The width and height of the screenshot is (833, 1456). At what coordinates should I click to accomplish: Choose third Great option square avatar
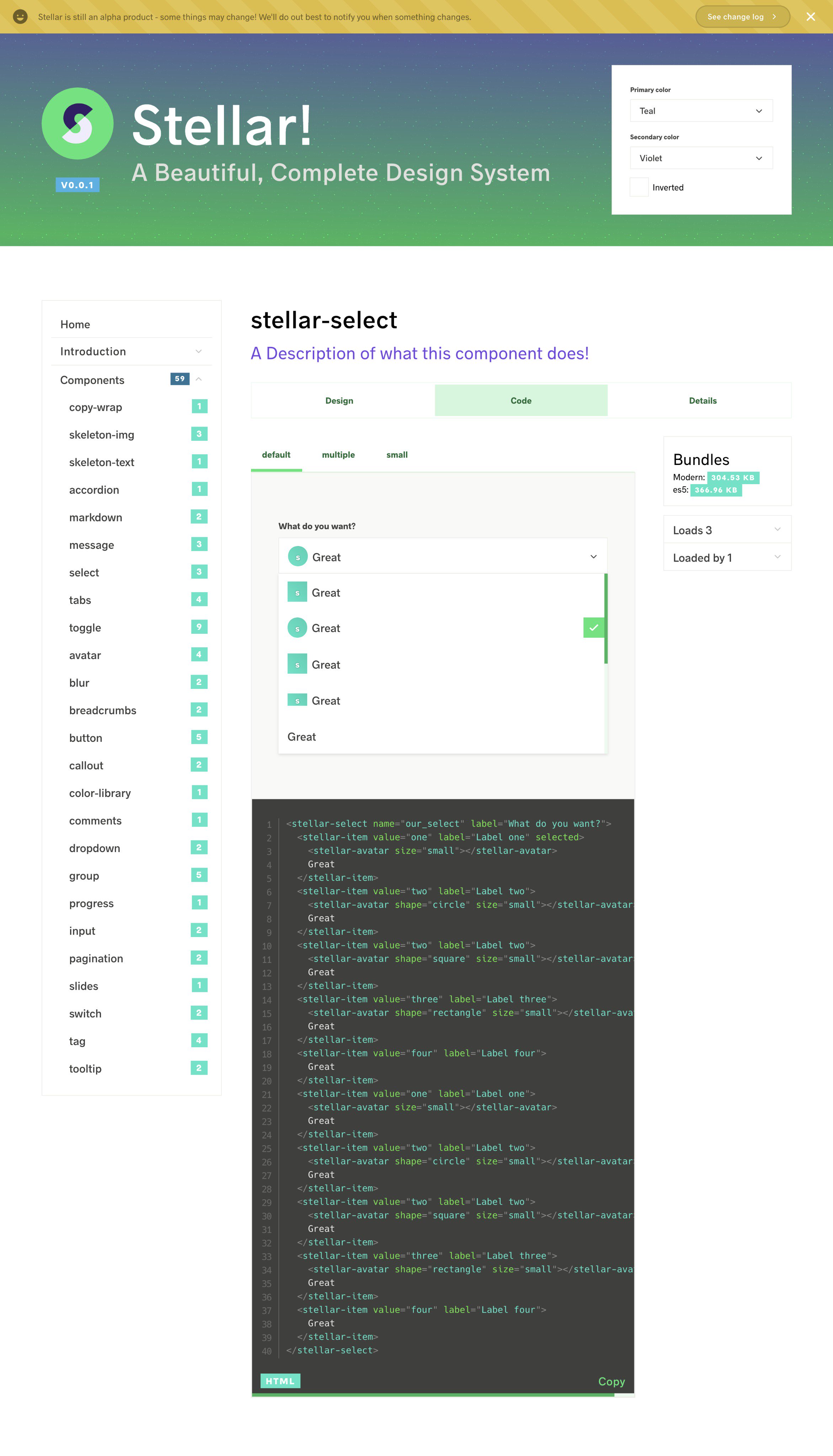coord(441,664)
